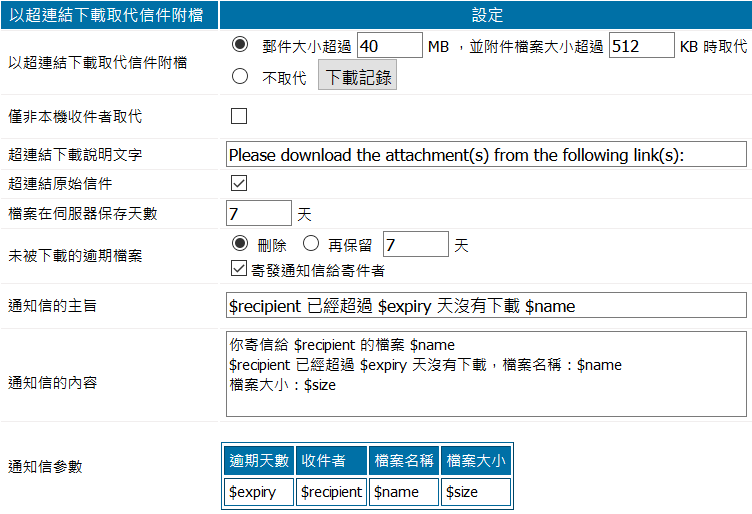Click inside the 通知信的內容 text area
This screenshot has height=514, width=752.
[x=486, y=373]
